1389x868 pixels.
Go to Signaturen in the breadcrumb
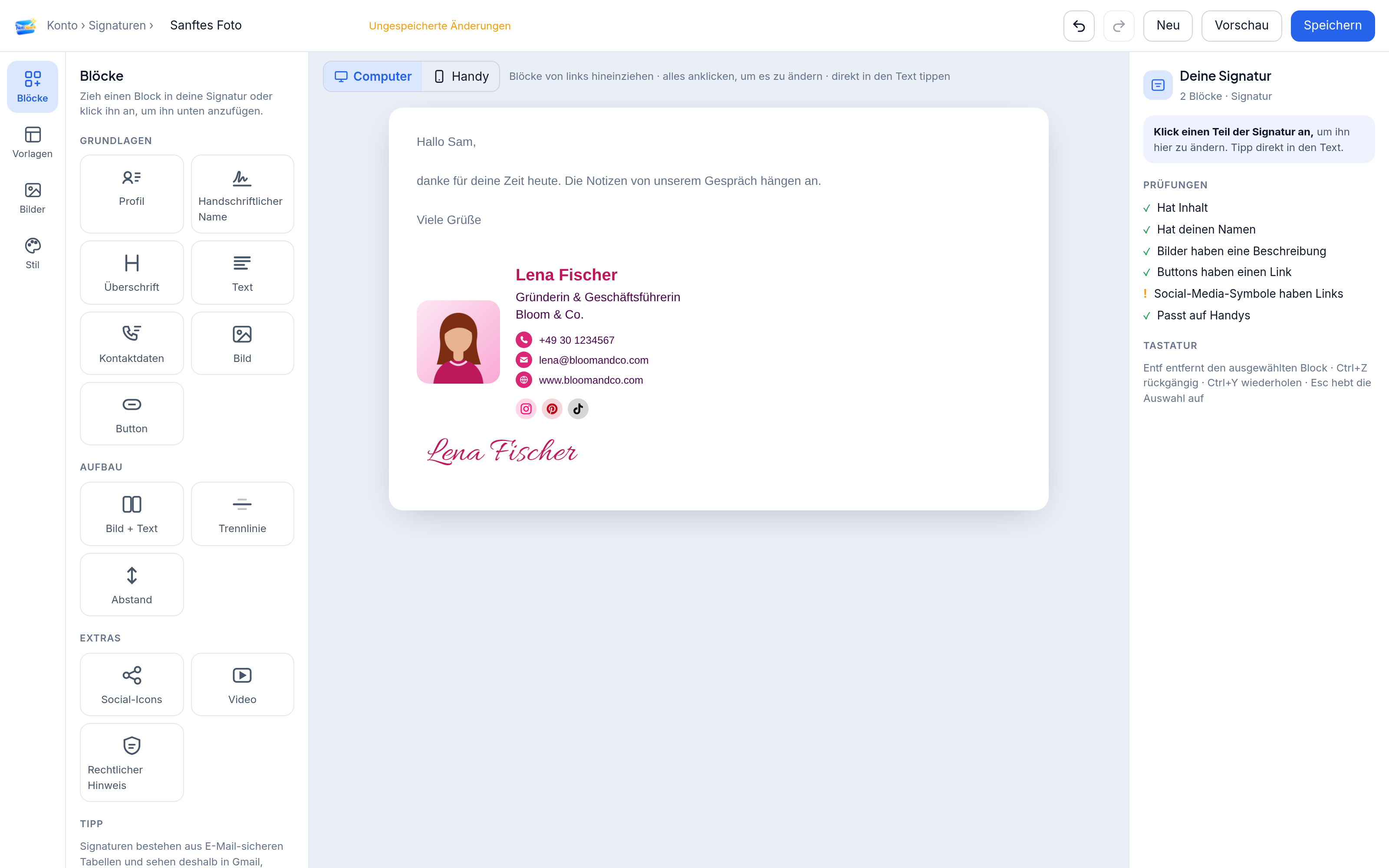[117, 25]
